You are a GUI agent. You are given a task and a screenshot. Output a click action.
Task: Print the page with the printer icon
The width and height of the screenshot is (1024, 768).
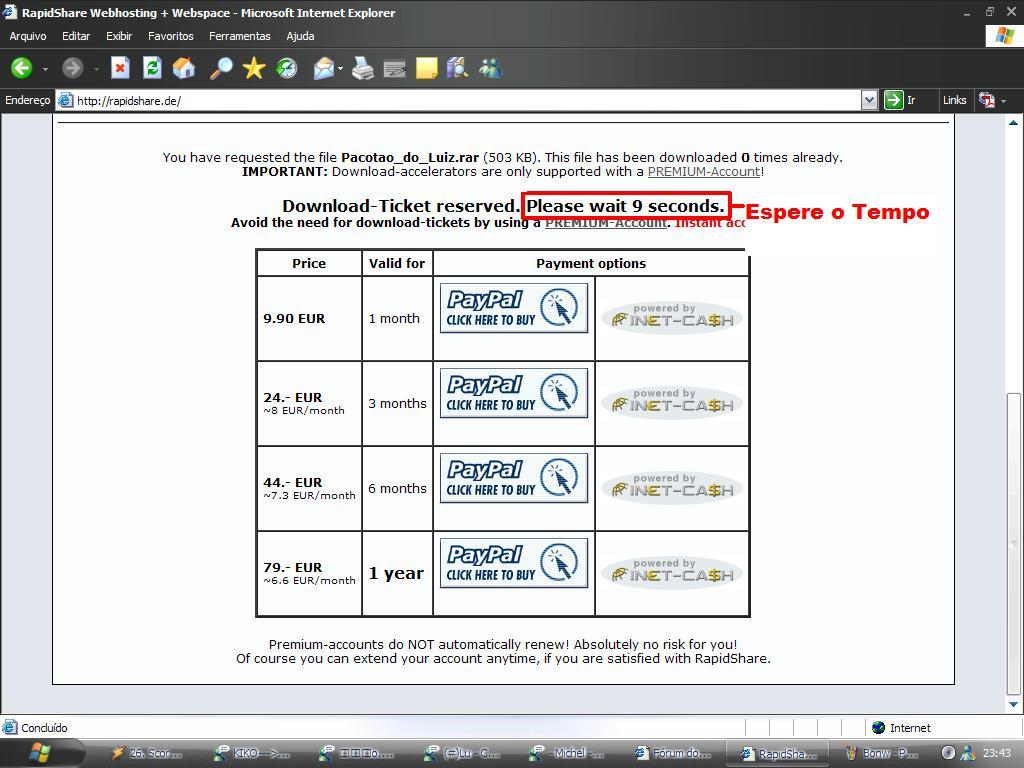(x=362, y=68)
